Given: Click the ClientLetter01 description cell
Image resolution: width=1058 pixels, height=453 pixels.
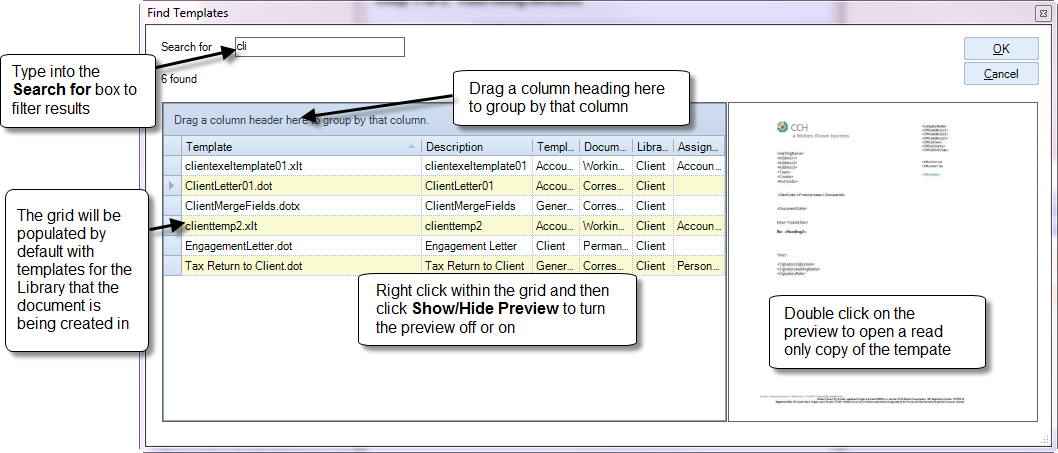Looking at the screenshot, I should click(477, 186).
